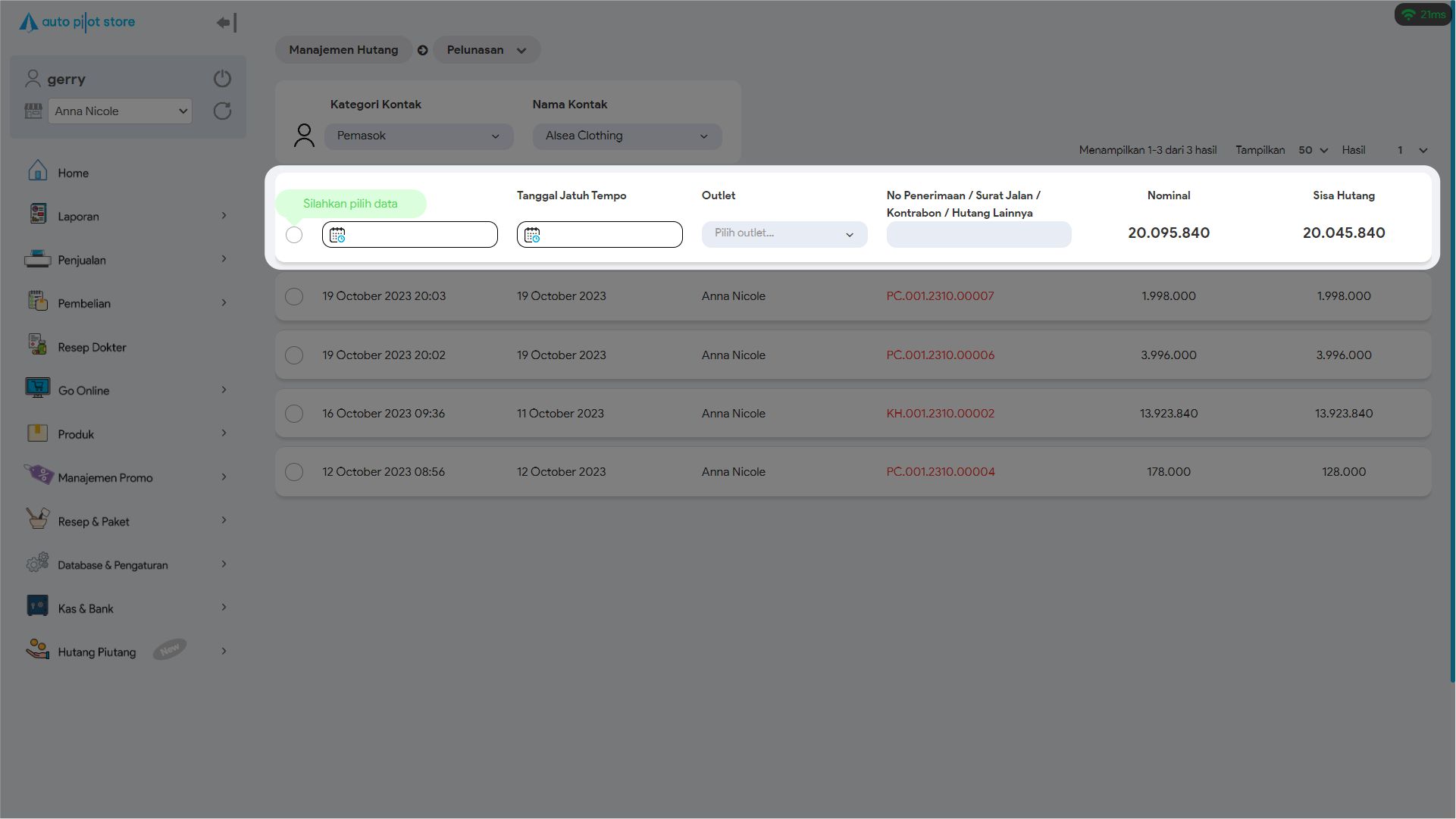Open calendar icon under Tanggal Jatuh Tempo
The image size is (1456, 819).
coord(532,236)
